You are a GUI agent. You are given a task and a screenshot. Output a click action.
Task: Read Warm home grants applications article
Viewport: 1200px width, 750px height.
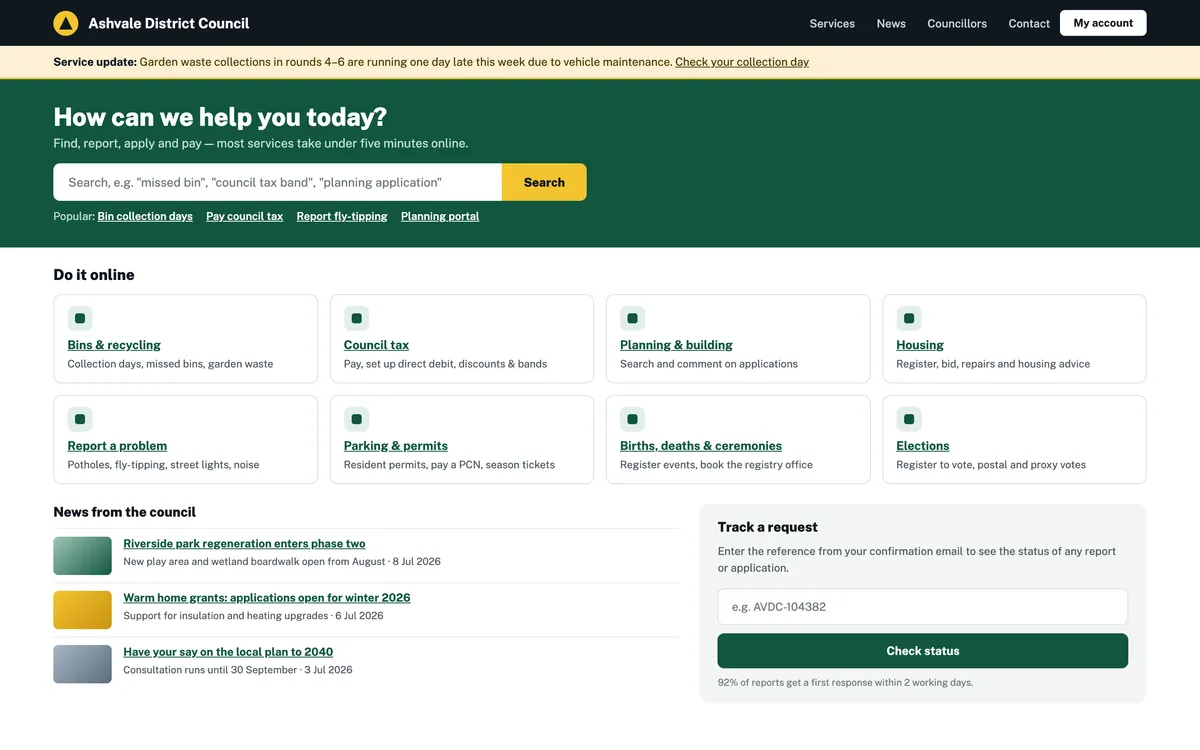[x=267, y=598]
